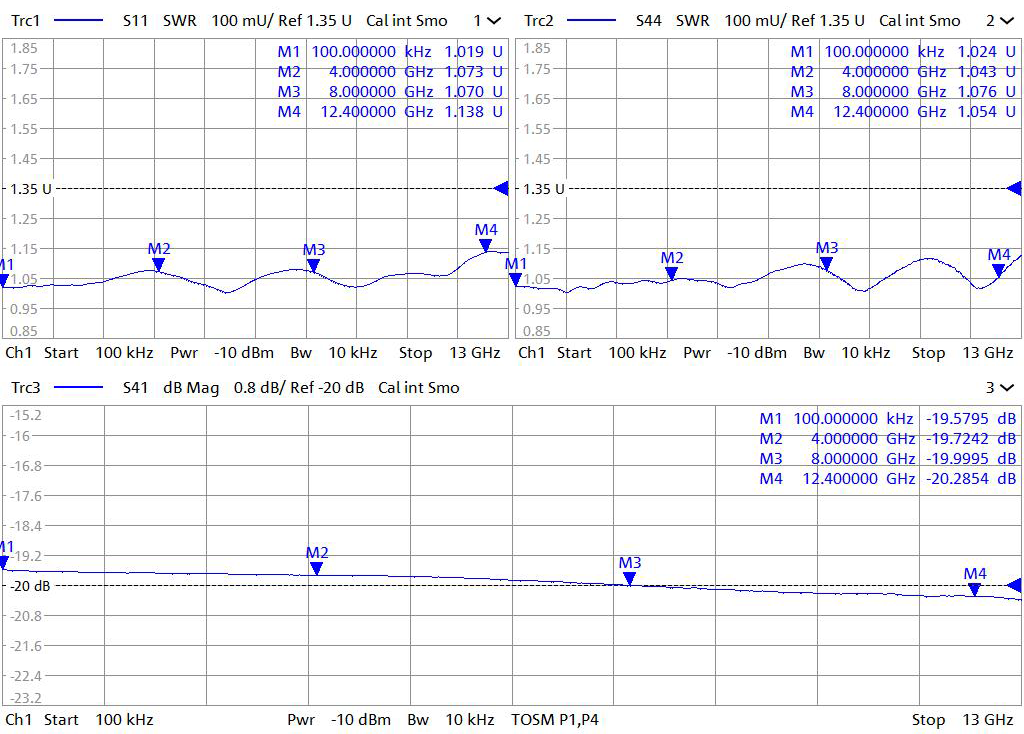Click marker M3 triangle on the S44 trace
The image size is (1024, 734).
pos(826,264)
